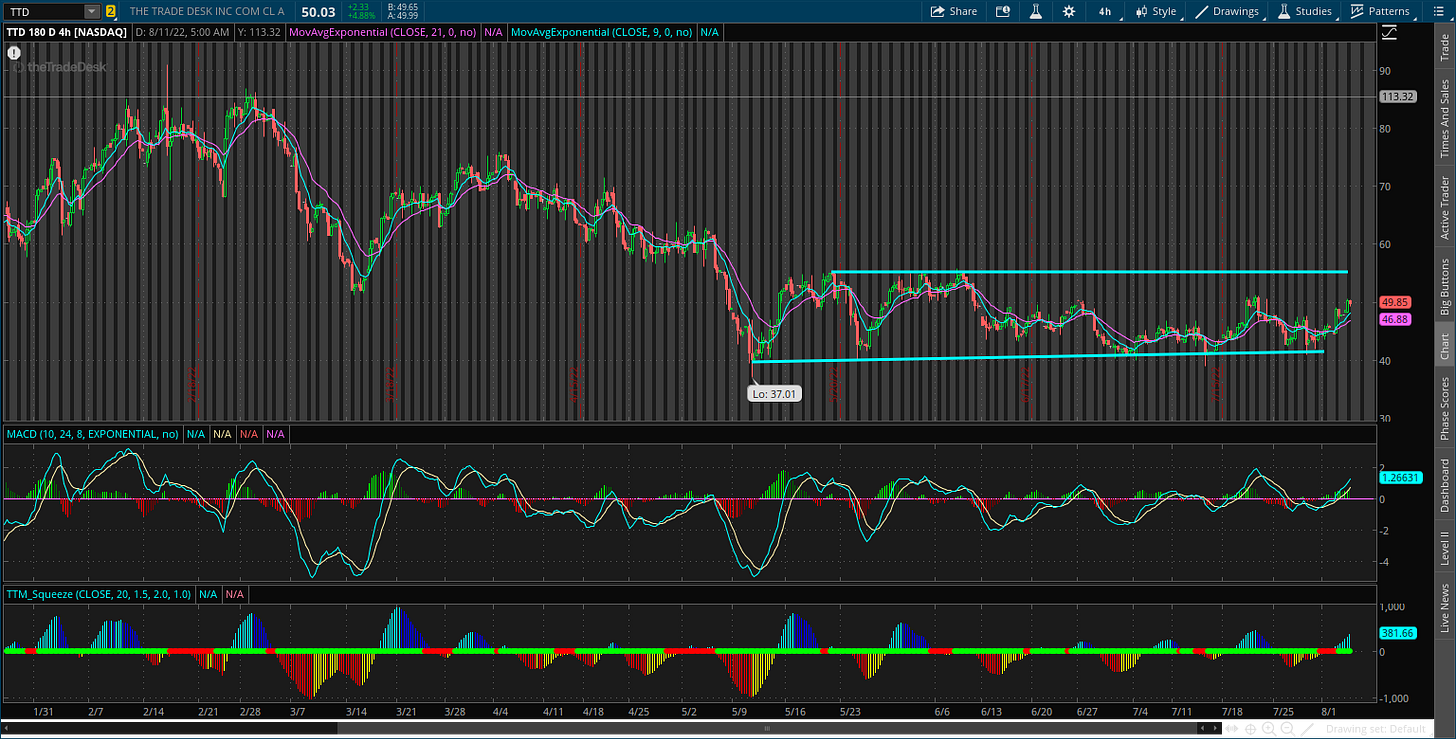The height and width of the screenshot is (739, 1456).
Task: Select the trendline drawing tool icon
Action: point(1307,729)
